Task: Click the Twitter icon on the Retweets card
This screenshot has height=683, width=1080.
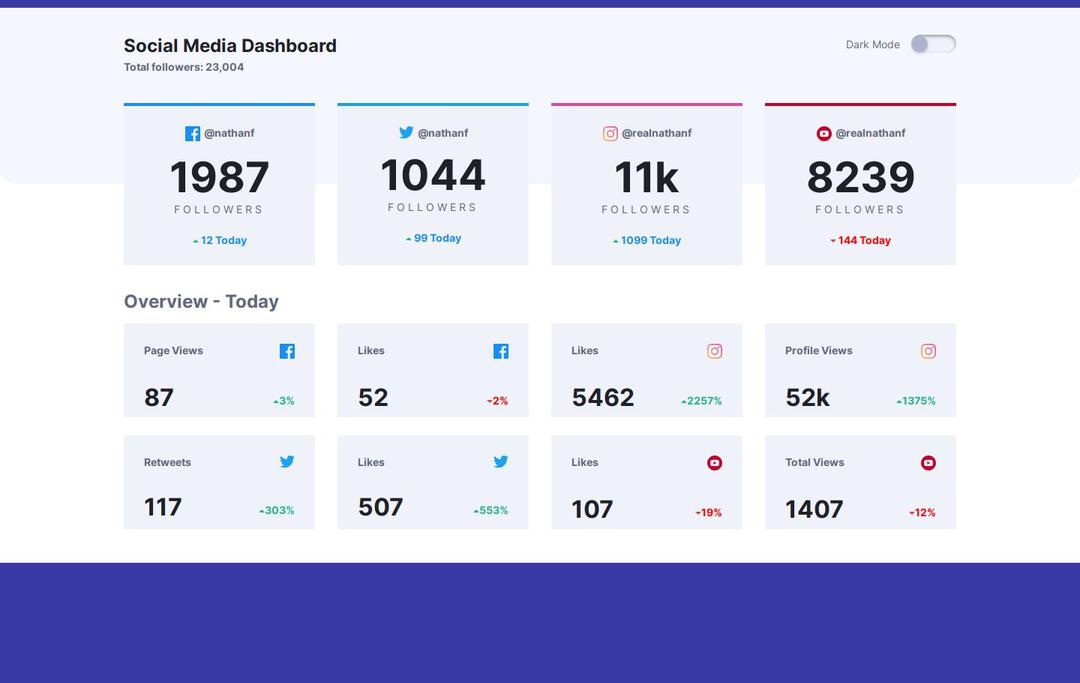Action: (287, 462)
